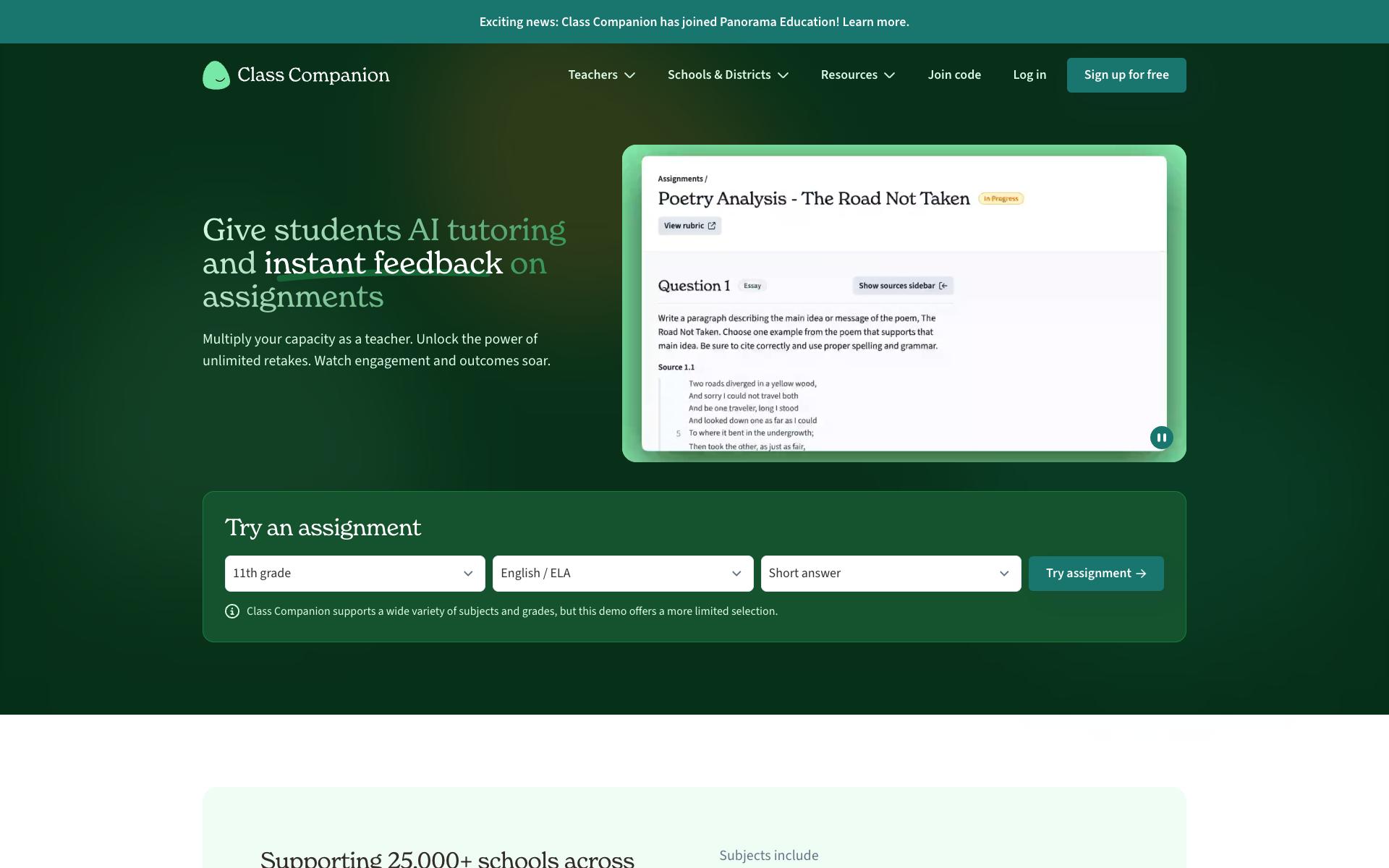
Task: Open the Teachers menu
Action: pyautogui.click(x=601, y=75)
